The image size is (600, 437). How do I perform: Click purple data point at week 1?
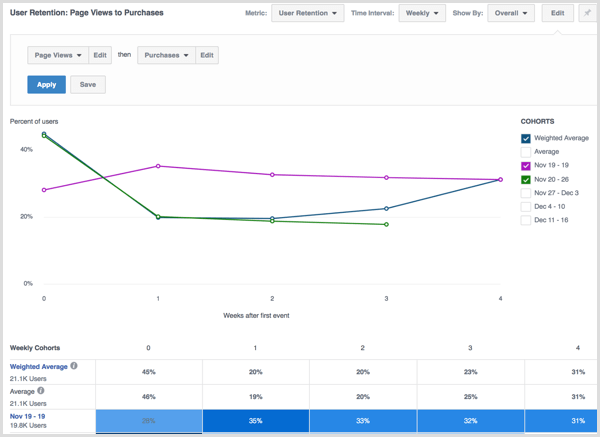tap(158, 166)
